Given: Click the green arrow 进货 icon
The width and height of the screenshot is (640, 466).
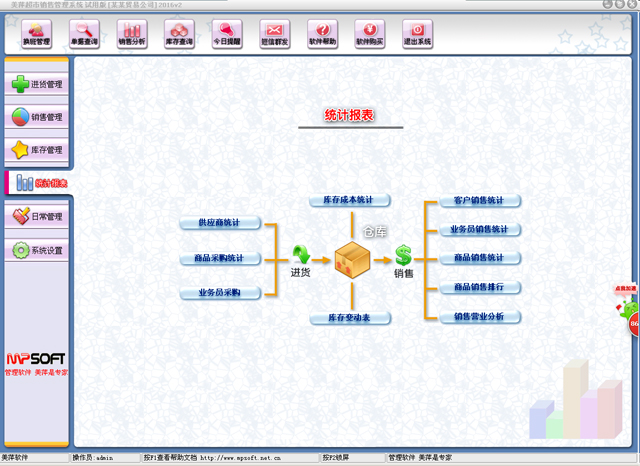Looking at the screenshot, I should pos(300,256).
